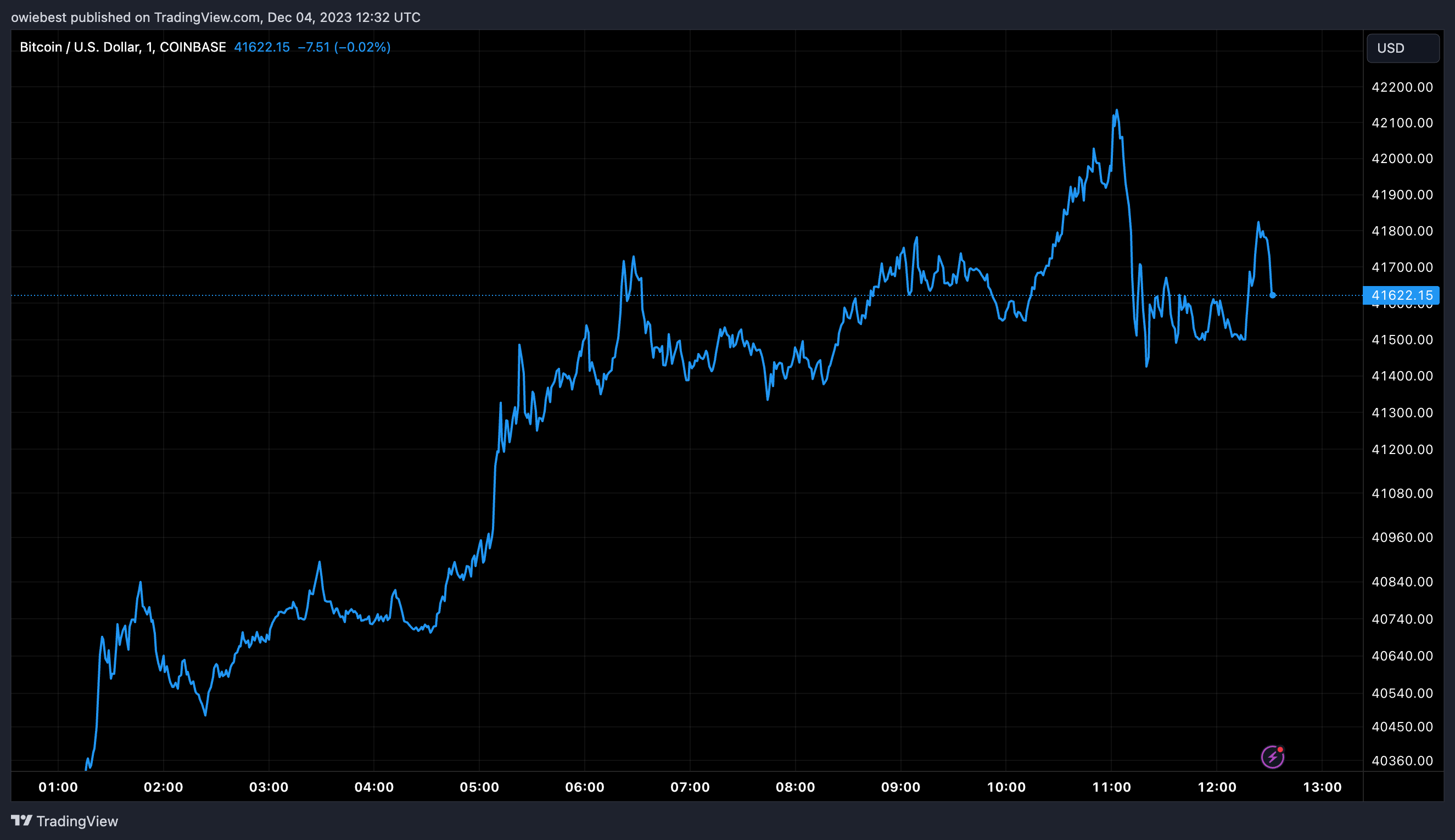Click the 40740.00 price axis label
1455x840 pixels.
tap(1402, 620)
